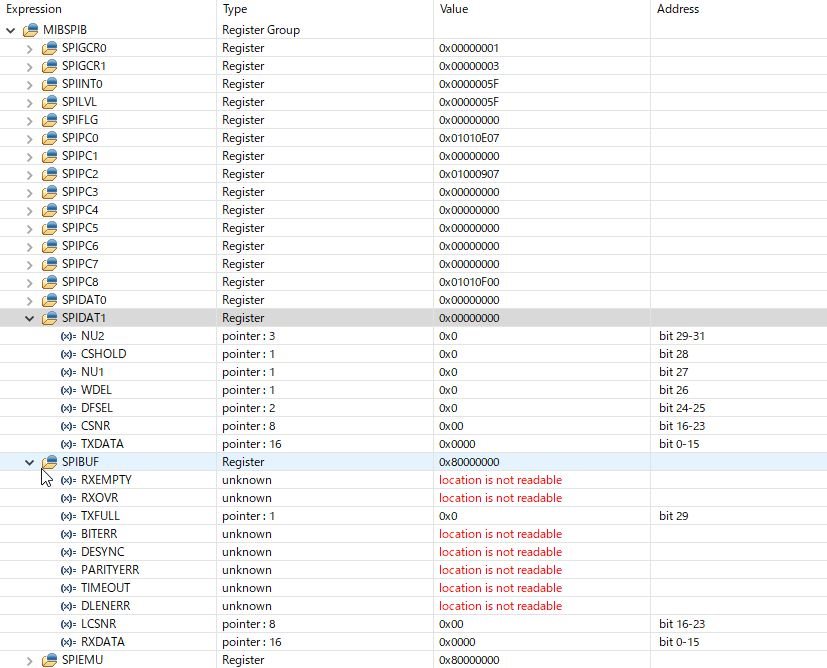Expand the SPIGCR1 register
The height and width of the screenshot is (668, 827).
pyautogui.click(x=30, y=66)
